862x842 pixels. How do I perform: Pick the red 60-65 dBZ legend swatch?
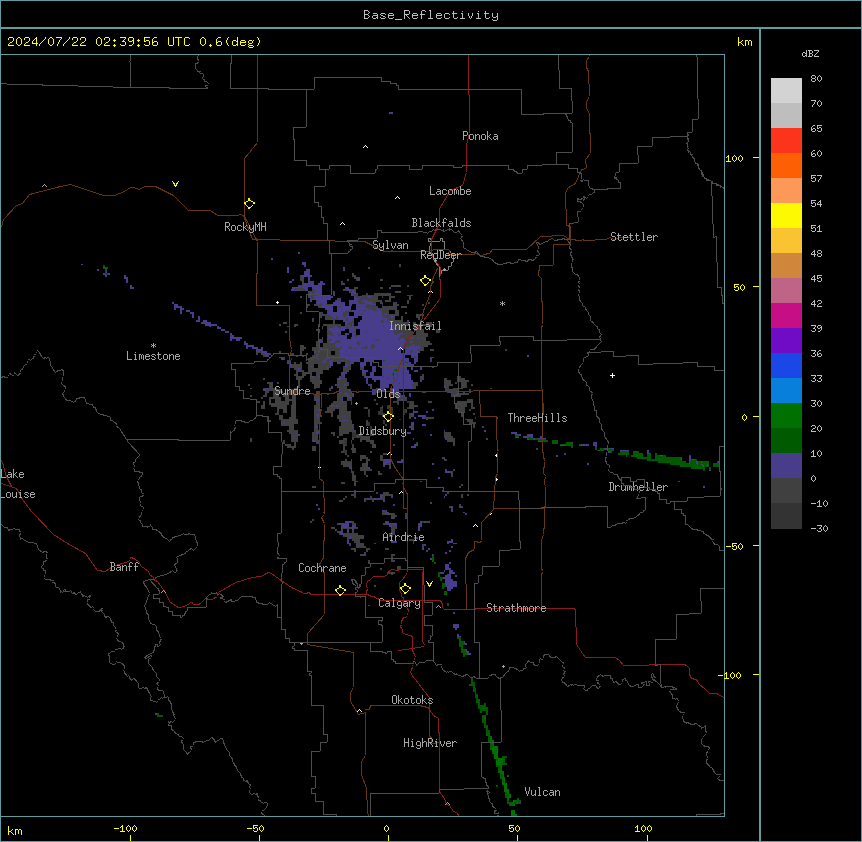(786, 141)
